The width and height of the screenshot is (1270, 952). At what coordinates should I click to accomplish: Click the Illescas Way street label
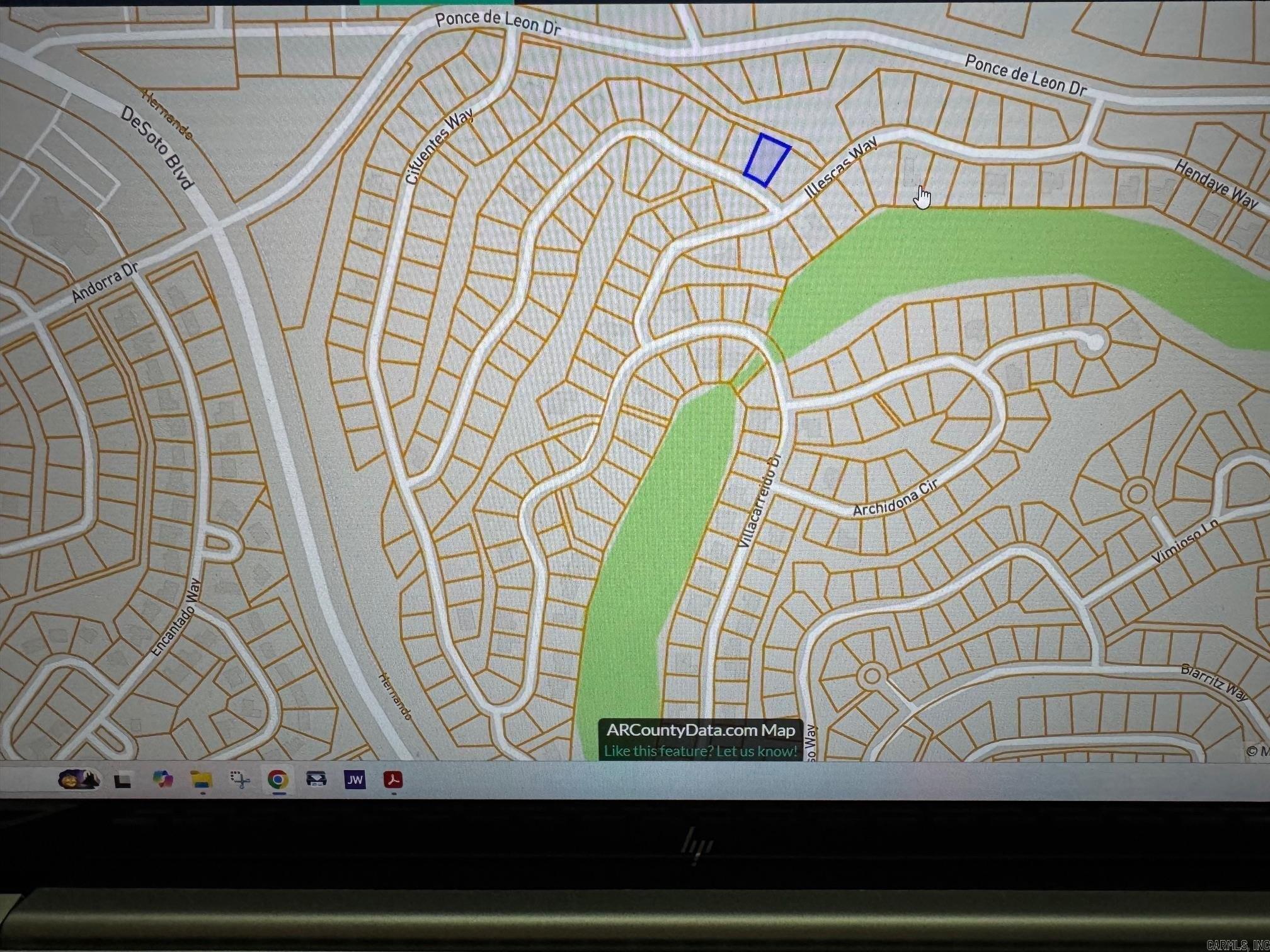840,168
